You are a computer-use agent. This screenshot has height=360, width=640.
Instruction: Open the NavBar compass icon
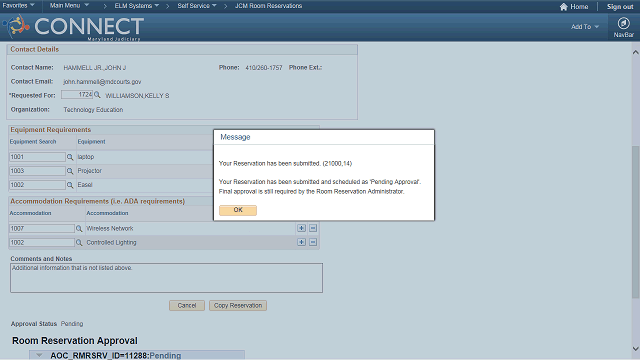[x=623, y=23]
